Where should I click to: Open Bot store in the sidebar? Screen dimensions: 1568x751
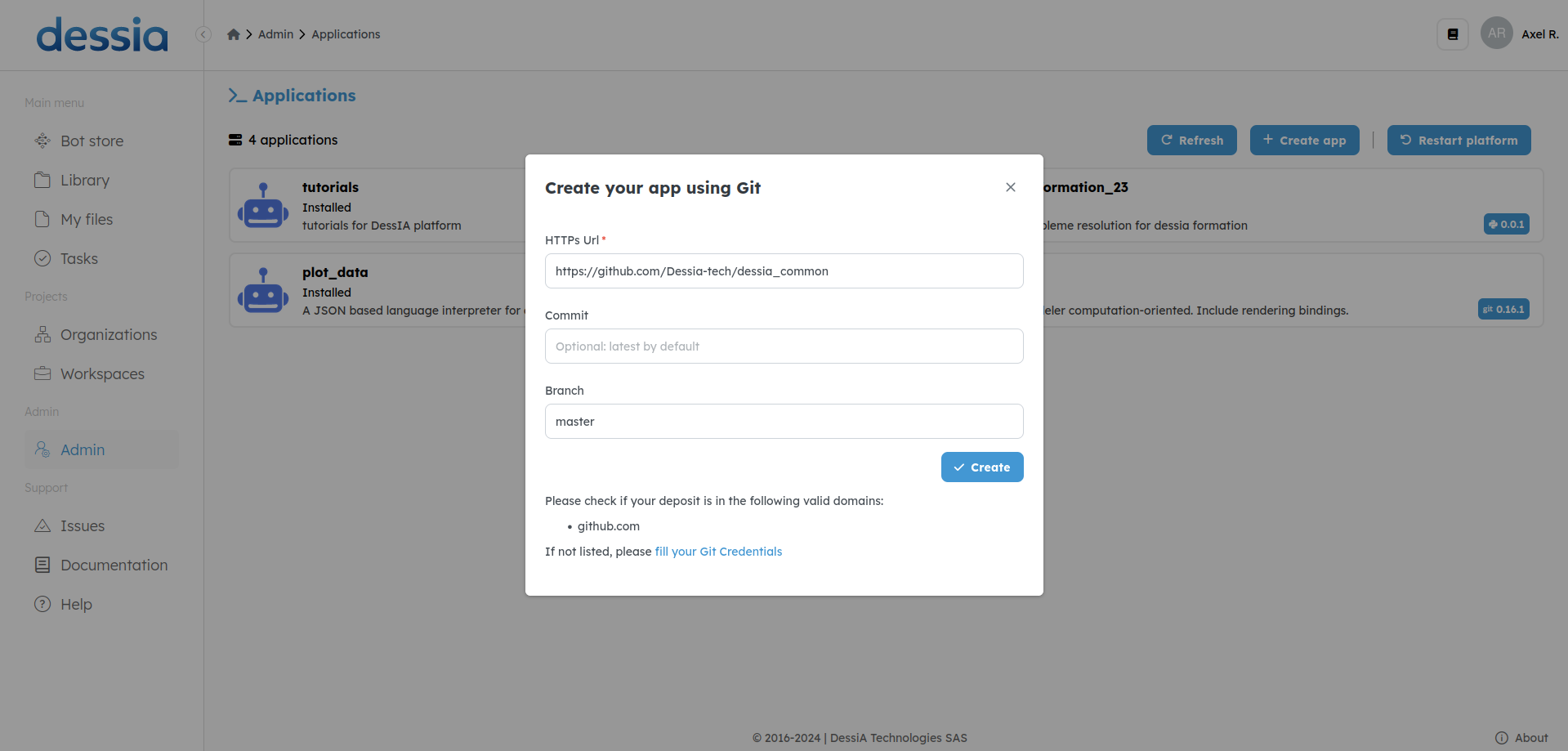(101, 141)
